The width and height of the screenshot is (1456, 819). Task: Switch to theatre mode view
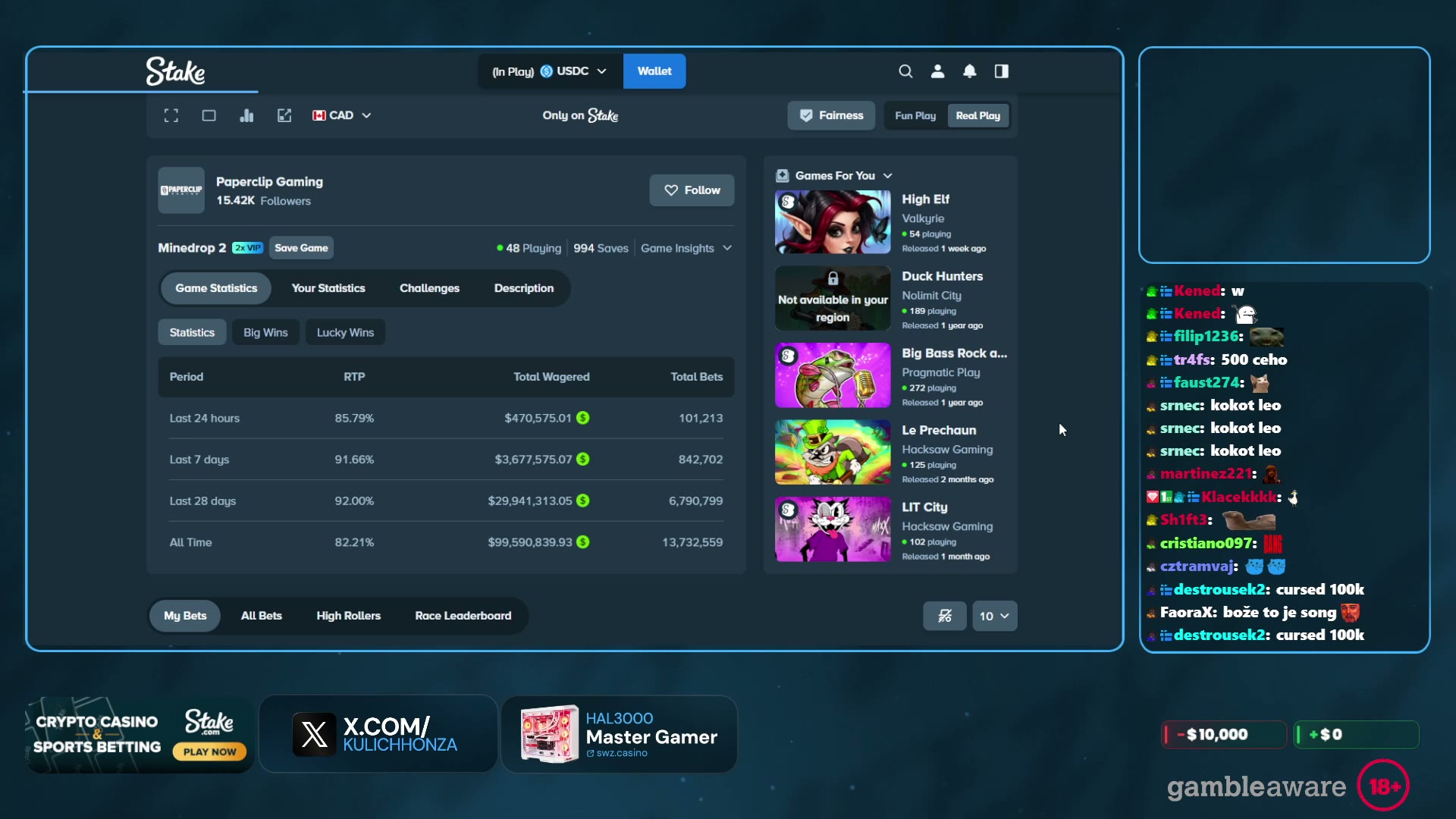[x=209, y=115]
